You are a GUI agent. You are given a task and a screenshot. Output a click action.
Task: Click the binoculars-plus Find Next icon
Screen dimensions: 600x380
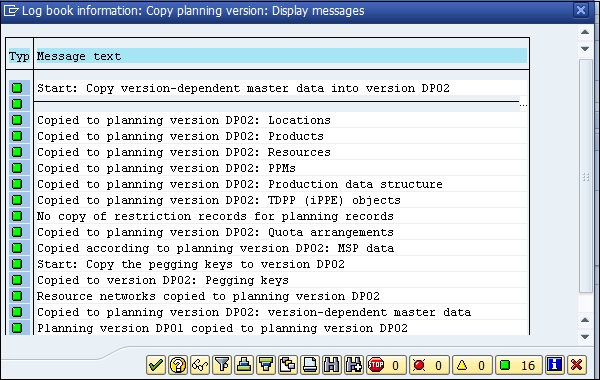pyautogui.click(x=354, y=365)
